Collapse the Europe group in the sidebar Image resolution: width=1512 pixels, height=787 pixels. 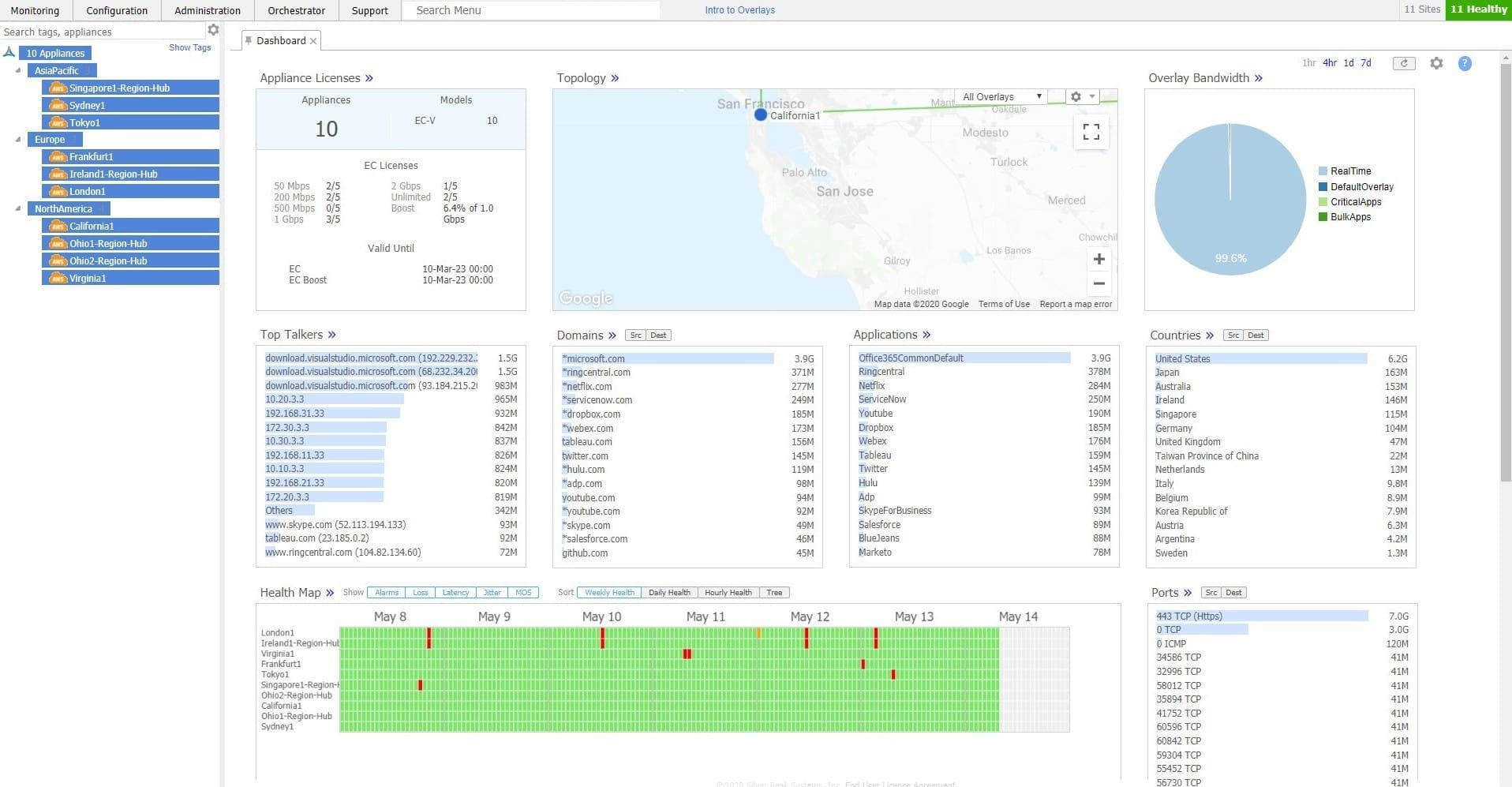[x=19, y=139]
